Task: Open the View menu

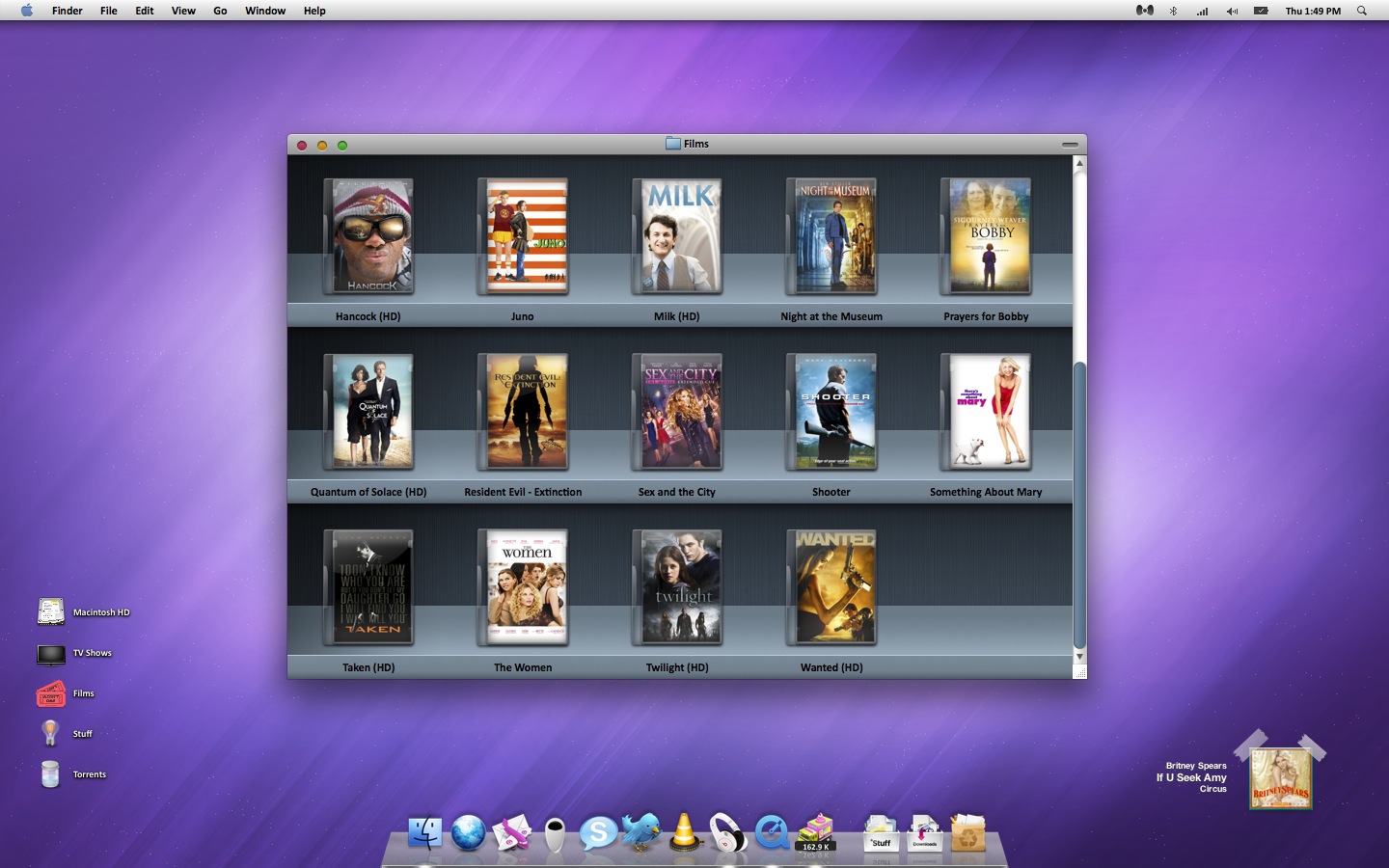Action: coord(183,11)
